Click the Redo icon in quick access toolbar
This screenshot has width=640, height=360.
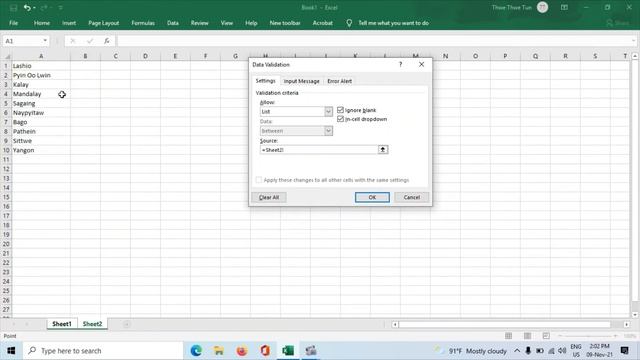pos(44,7)
